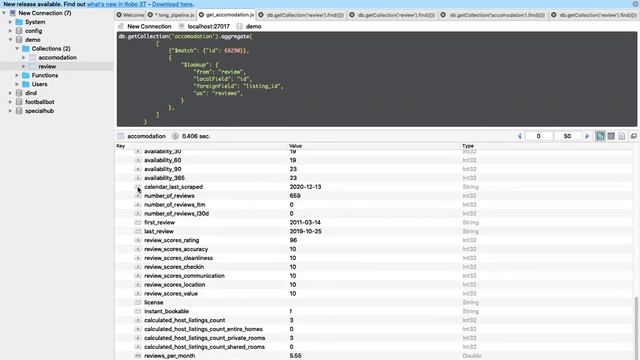The height and width of the screenshot is (360, 640).
Task: Collapse the New Connection tree node
Action: click(x=4, y=13)
